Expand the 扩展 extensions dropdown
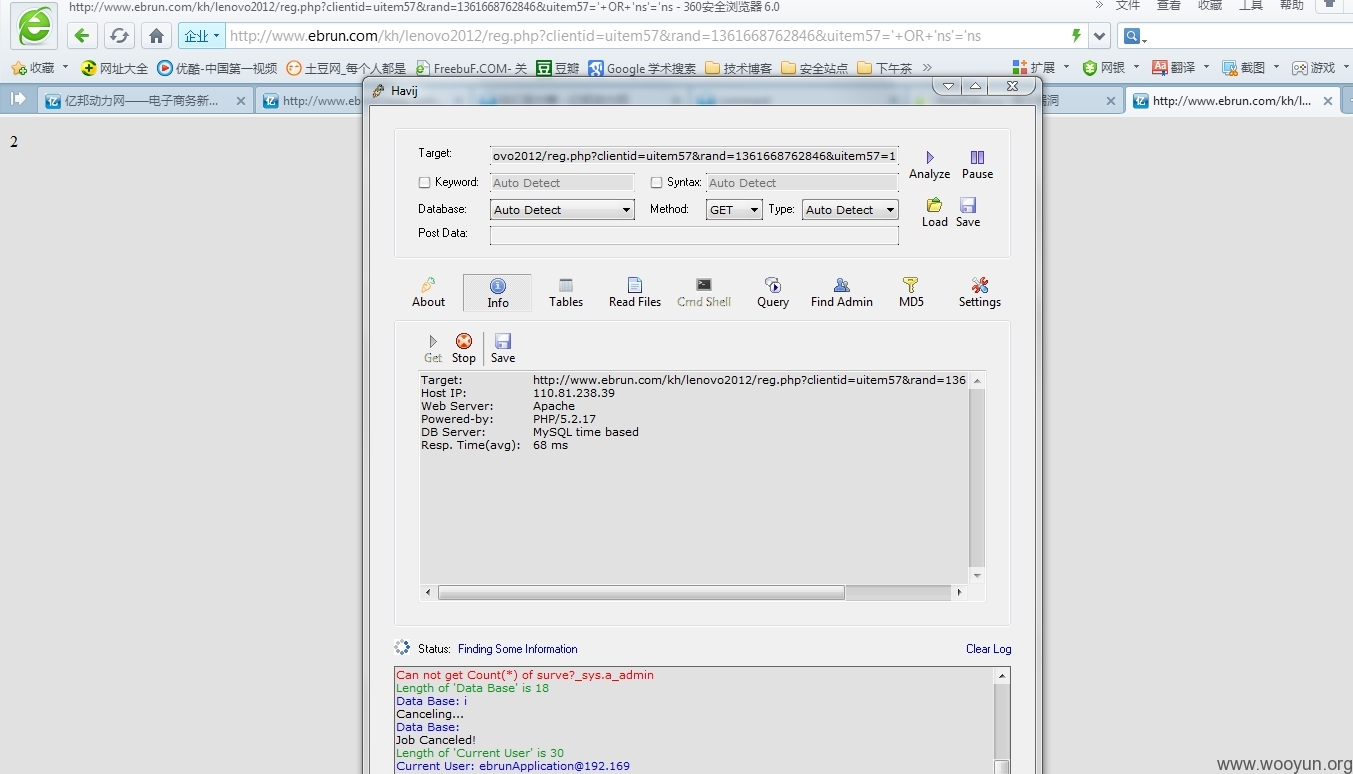The height and width of the screenshot is (774, 1353). coord(1066,67)
